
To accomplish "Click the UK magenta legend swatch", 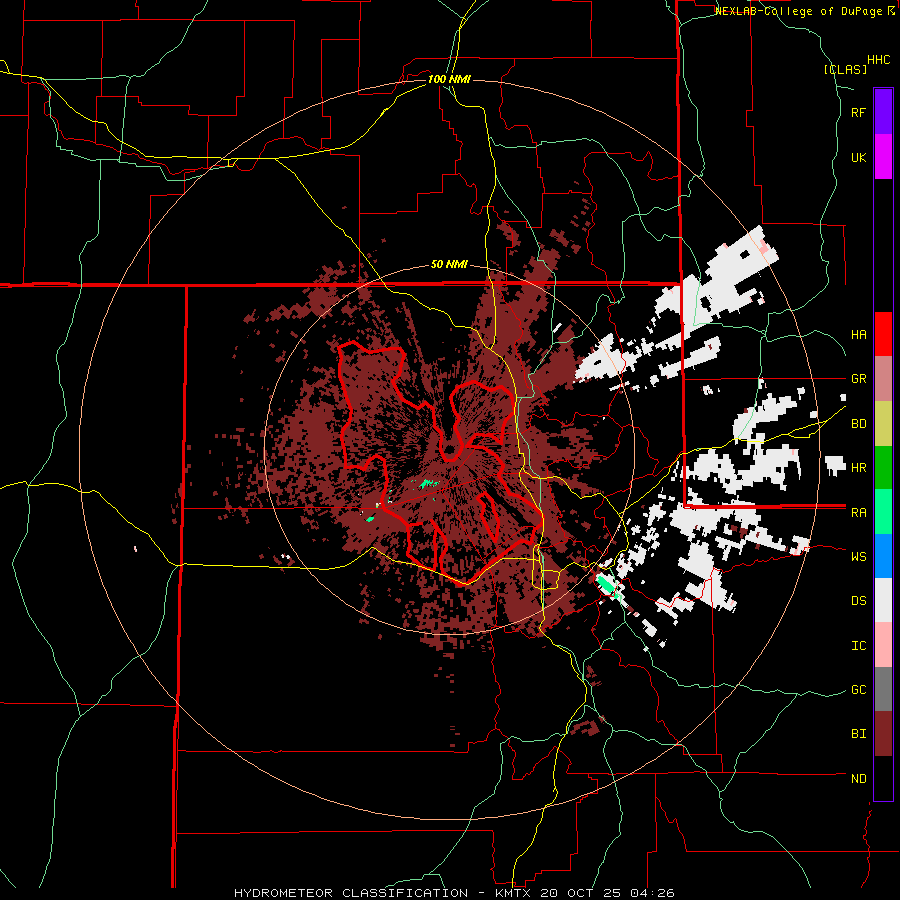I will [x=883, y=157].
